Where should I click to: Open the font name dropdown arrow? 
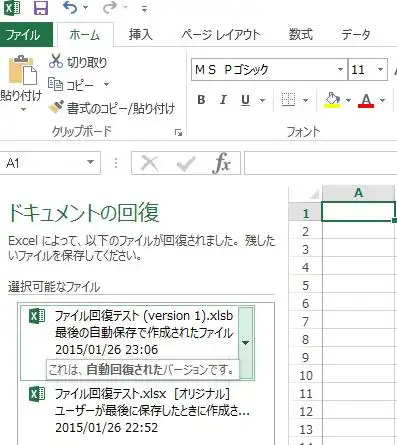tap(340, 70)
